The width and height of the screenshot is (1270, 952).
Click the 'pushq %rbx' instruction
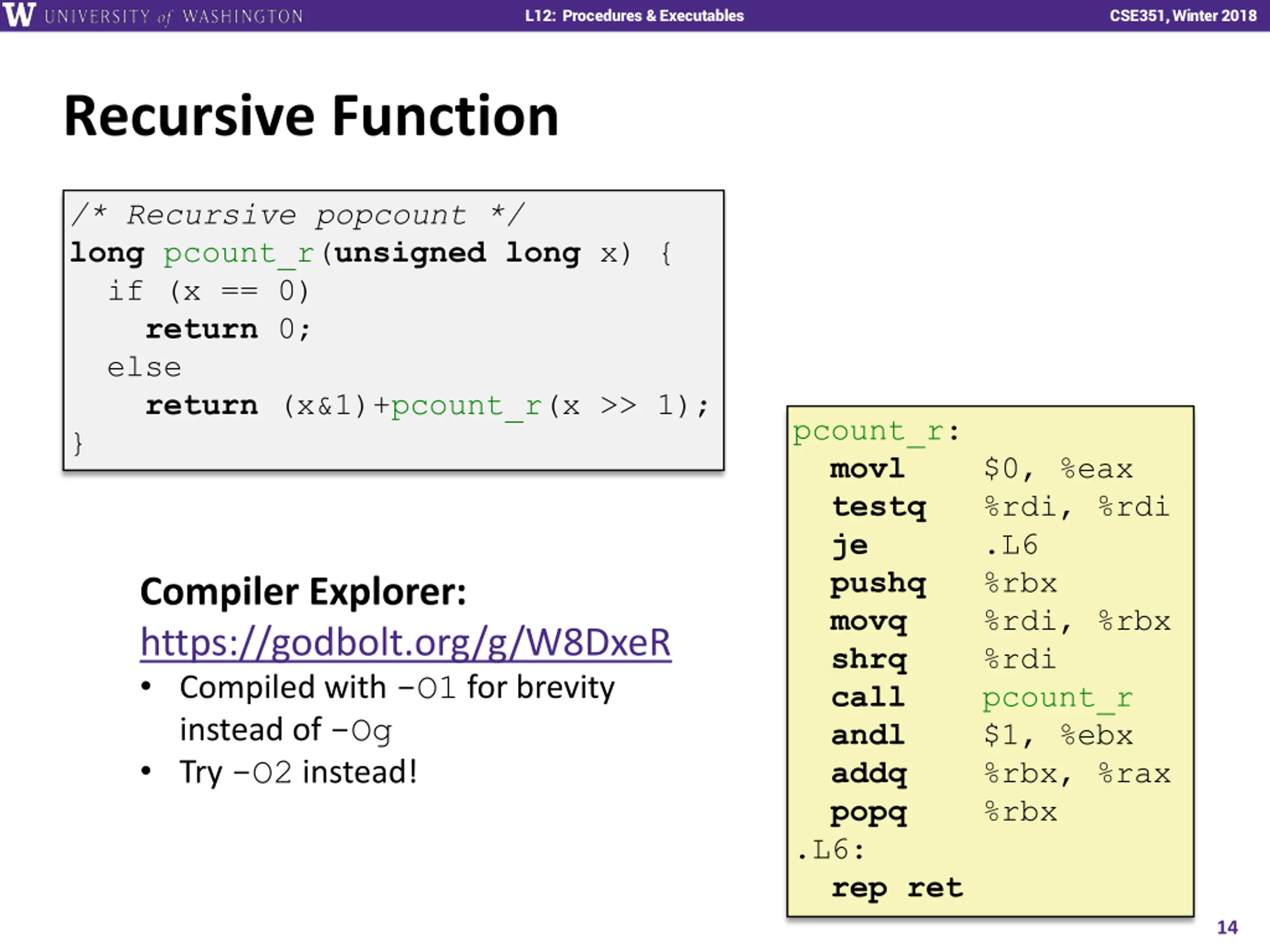[x=943, y=584]
